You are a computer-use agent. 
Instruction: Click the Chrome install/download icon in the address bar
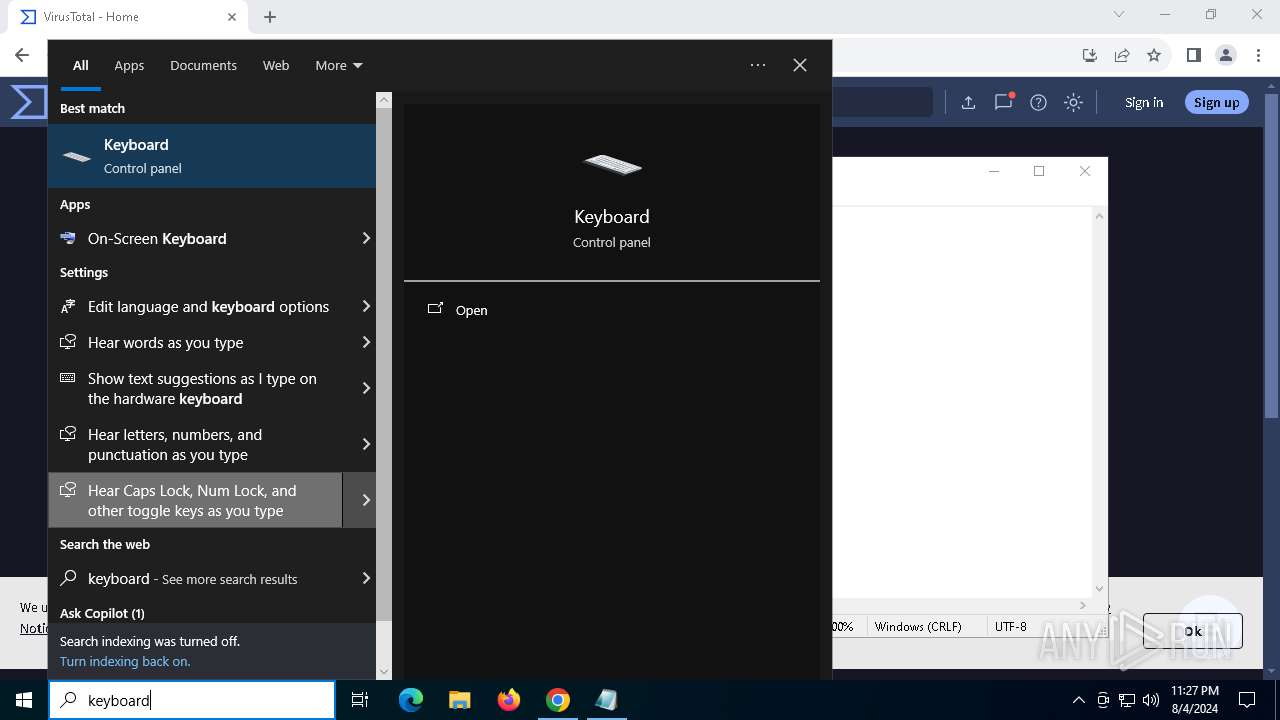tap(1090, 55)
